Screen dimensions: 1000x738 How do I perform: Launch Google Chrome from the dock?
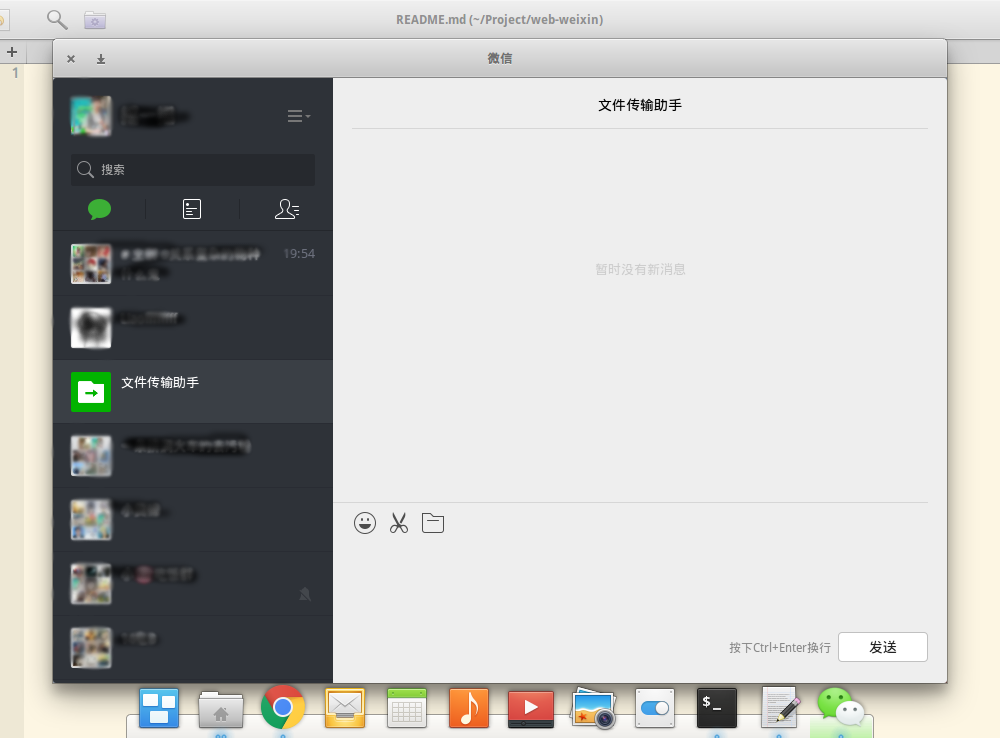(283, 707)
